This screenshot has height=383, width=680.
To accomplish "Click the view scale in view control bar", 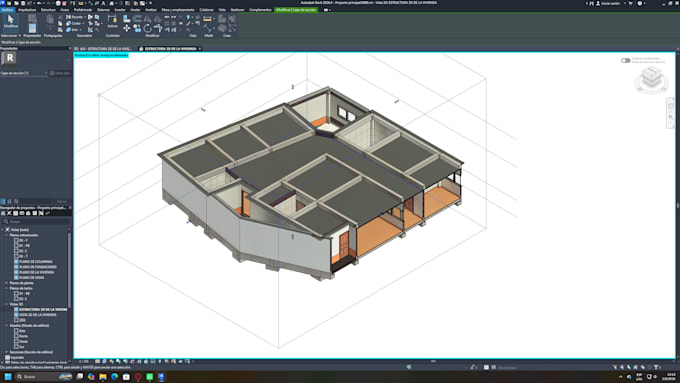I will coord(84,361).
